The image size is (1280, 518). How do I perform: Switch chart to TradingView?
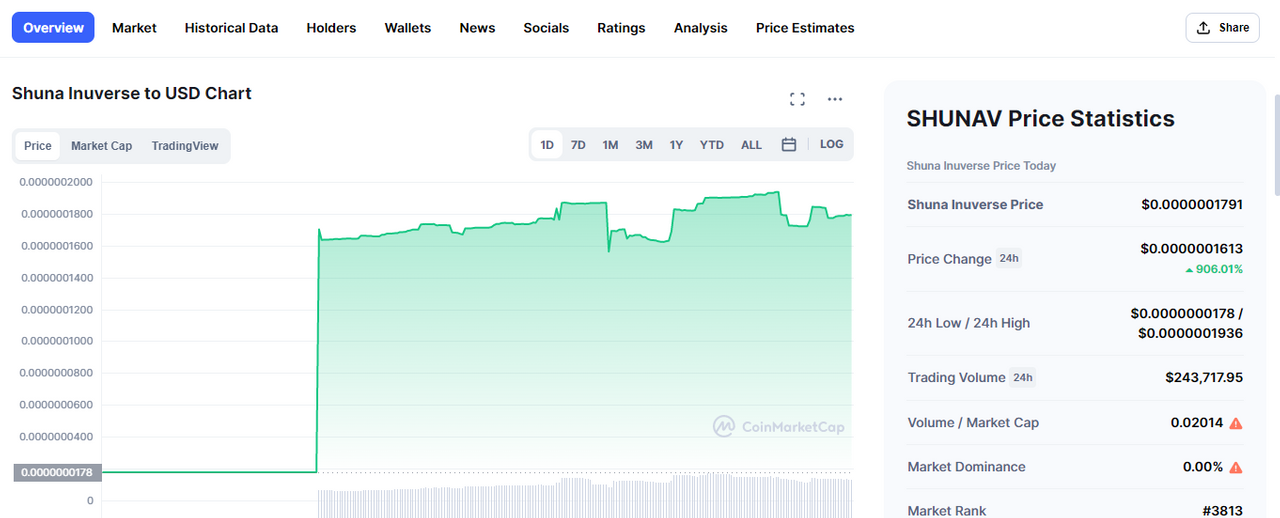[185, 146]
